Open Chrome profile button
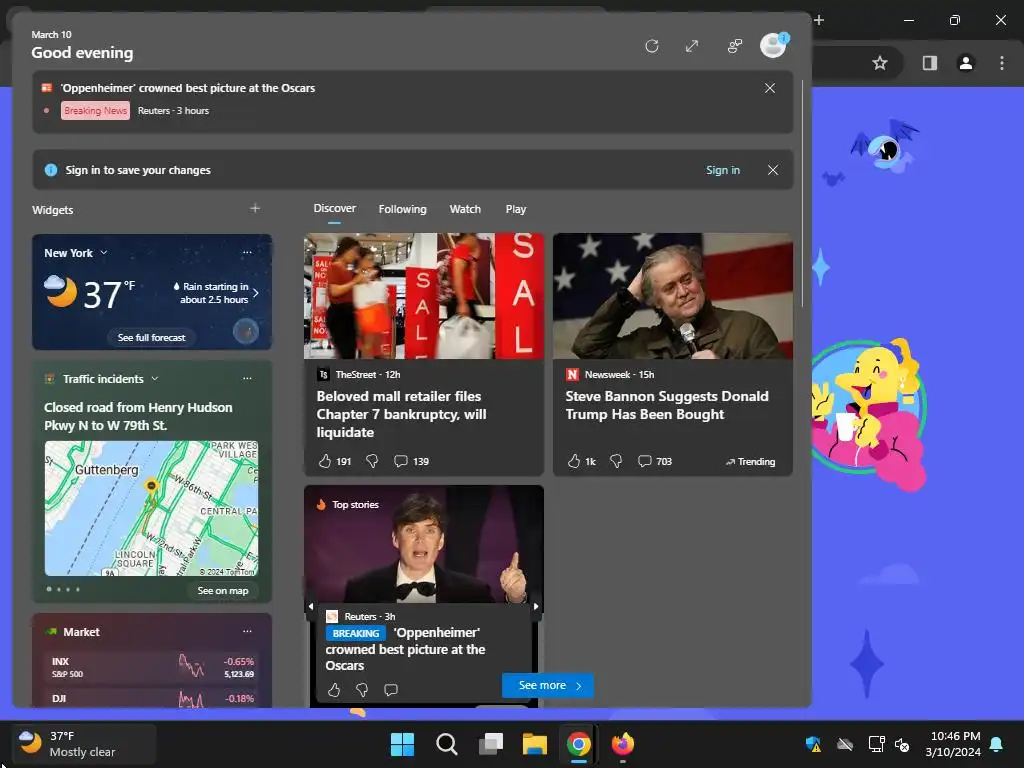 tap(965, 63)
